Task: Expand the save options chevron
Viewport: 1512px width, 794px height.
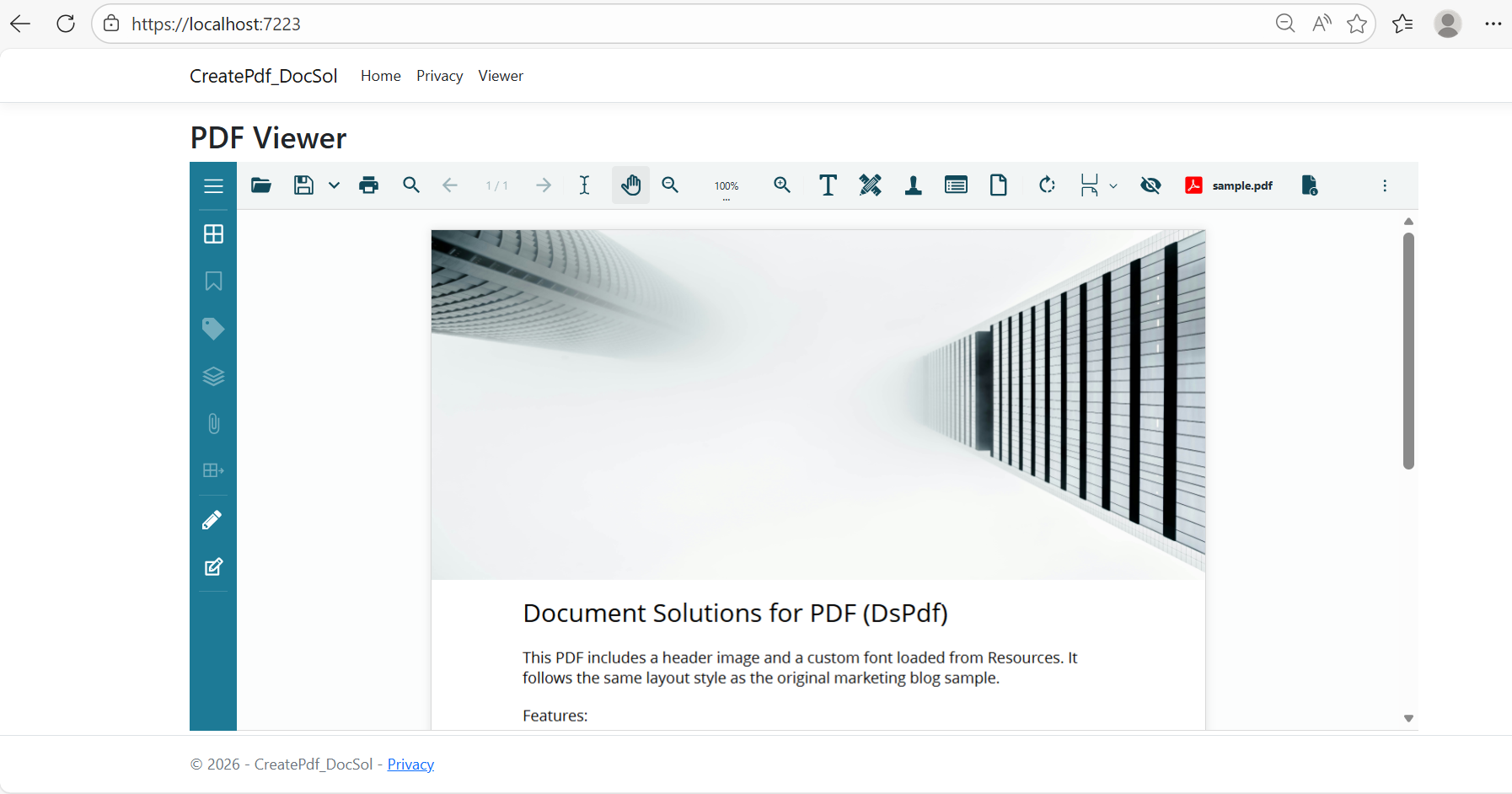Action: click(335, 185)
